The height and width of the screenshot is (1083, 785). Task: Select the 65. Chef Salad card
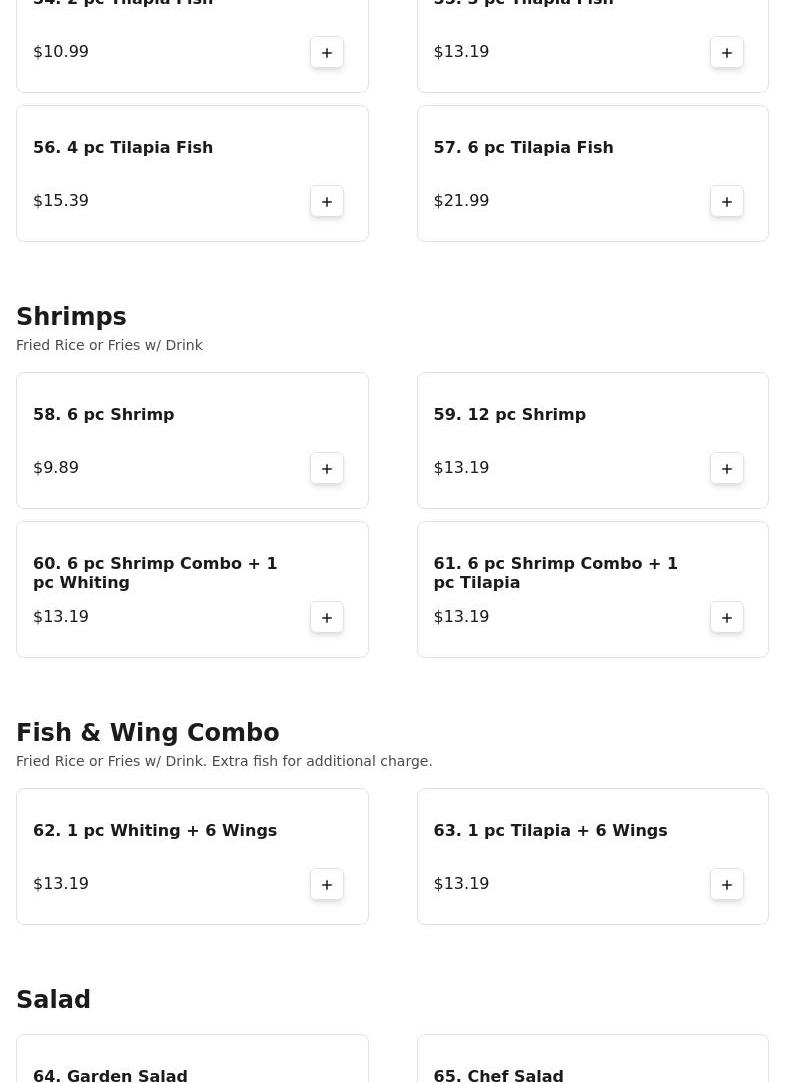pyautogui.click(x=592, y=1059)
